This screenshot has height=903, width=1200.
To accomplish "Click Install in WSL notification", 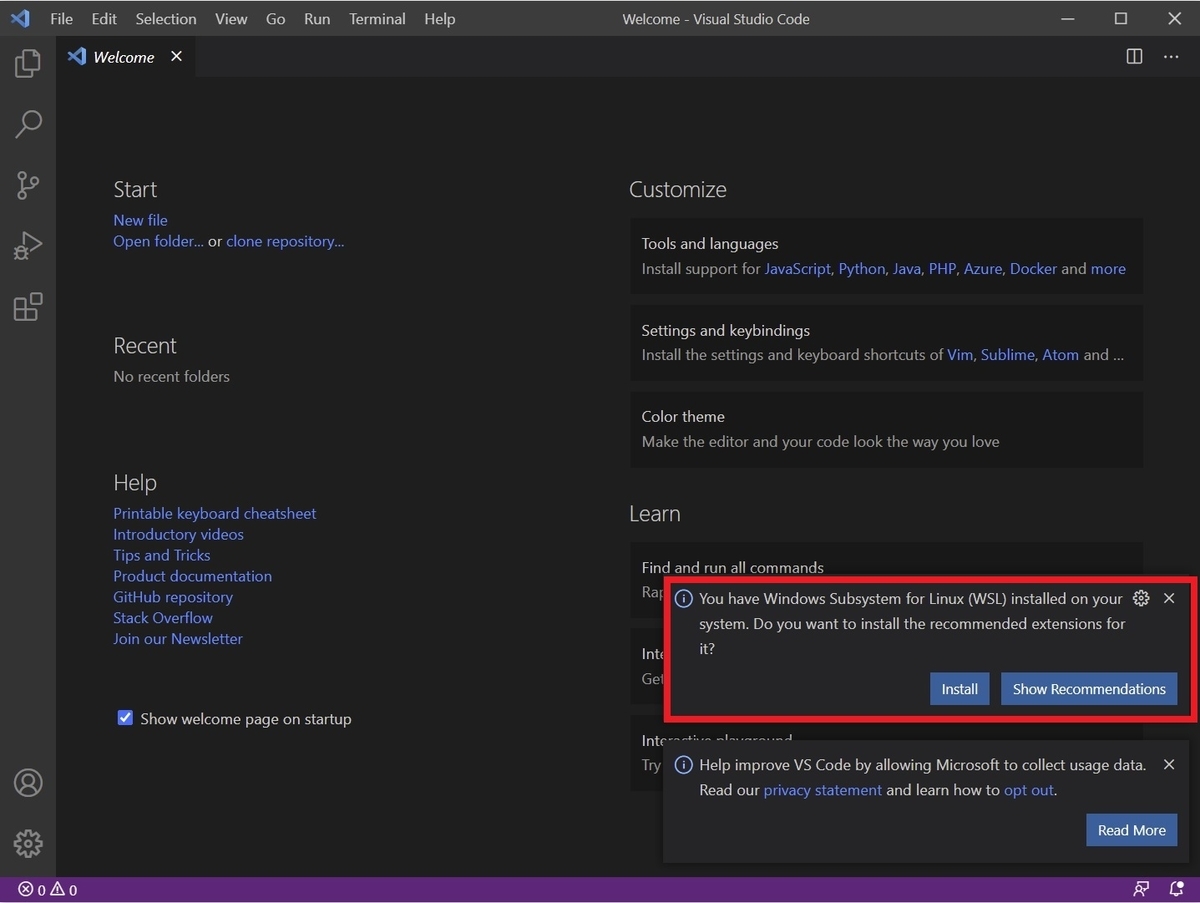I will coord(959,689).
